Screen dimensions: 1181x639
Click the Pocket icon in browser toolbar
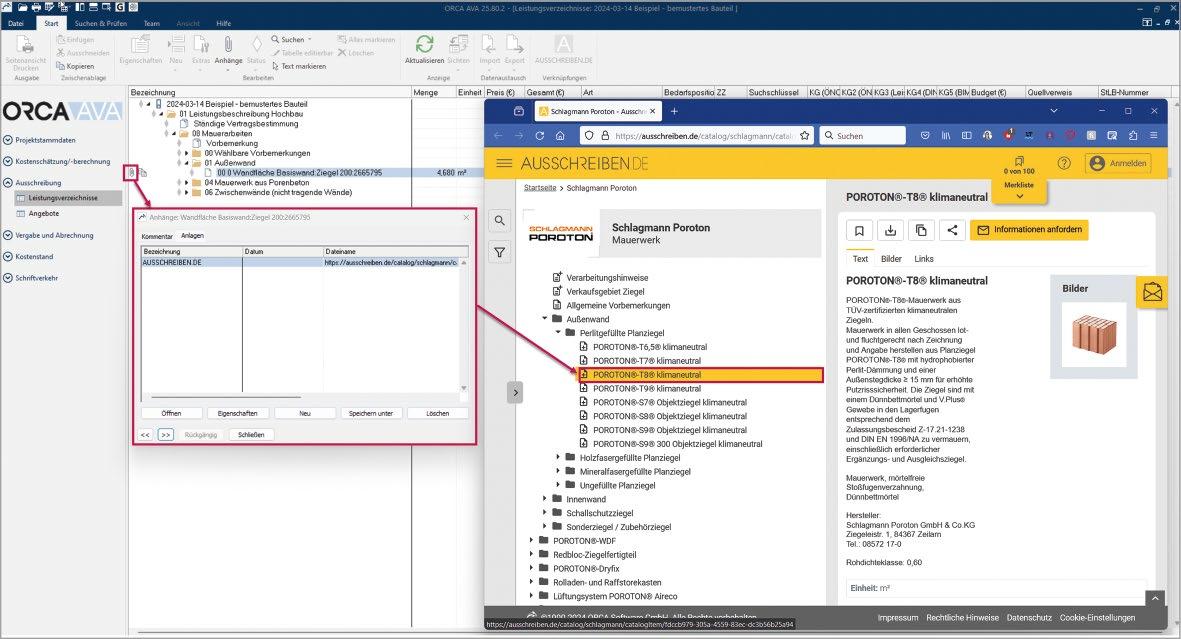pyautogui.click(x=925, y=136)
